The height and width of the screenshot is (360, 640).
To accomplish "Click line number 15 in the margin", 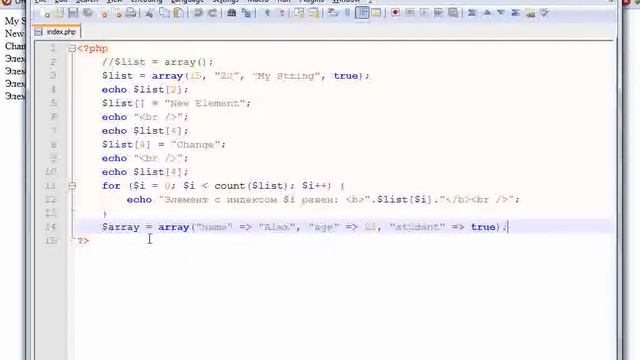I will point(51,241).
